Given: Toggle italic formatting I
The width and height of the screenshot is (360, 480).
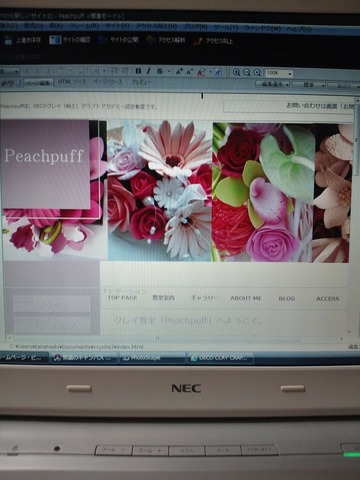Looking at the screenshot, I should click(x=149, y=71).
